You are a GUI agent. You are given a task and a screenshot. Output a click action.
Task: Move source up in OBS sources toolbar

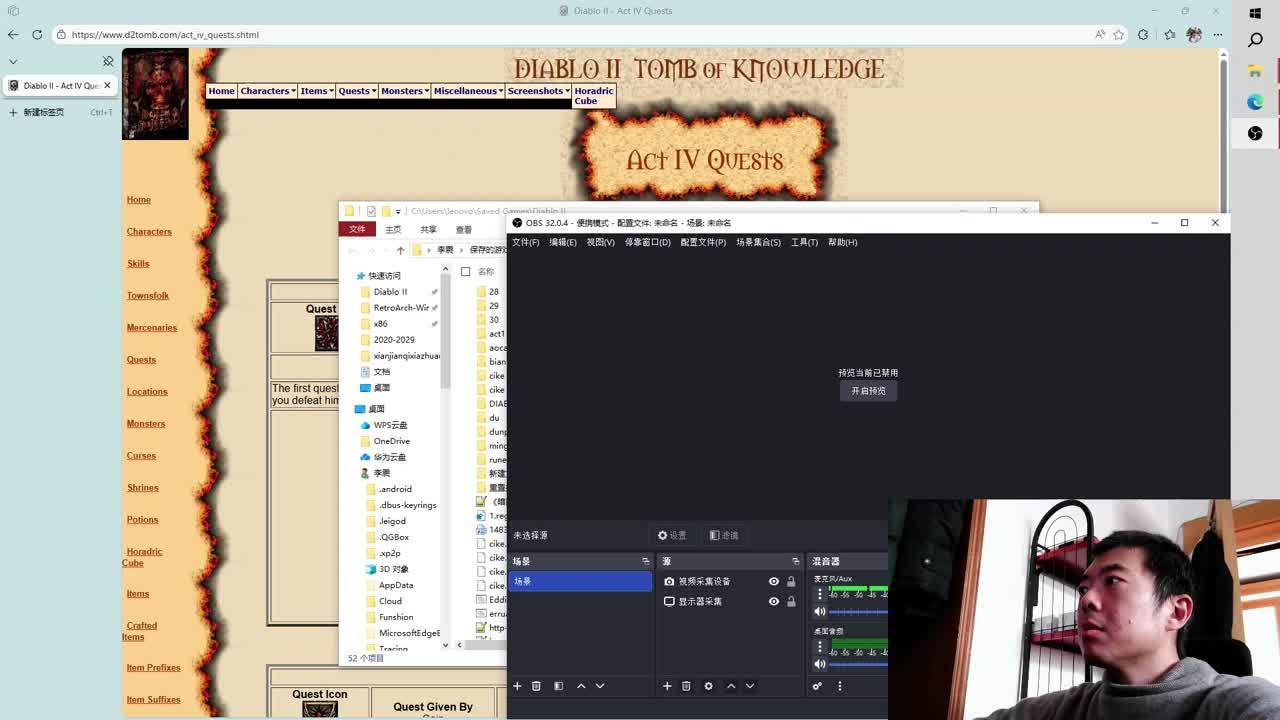(731, 686)
